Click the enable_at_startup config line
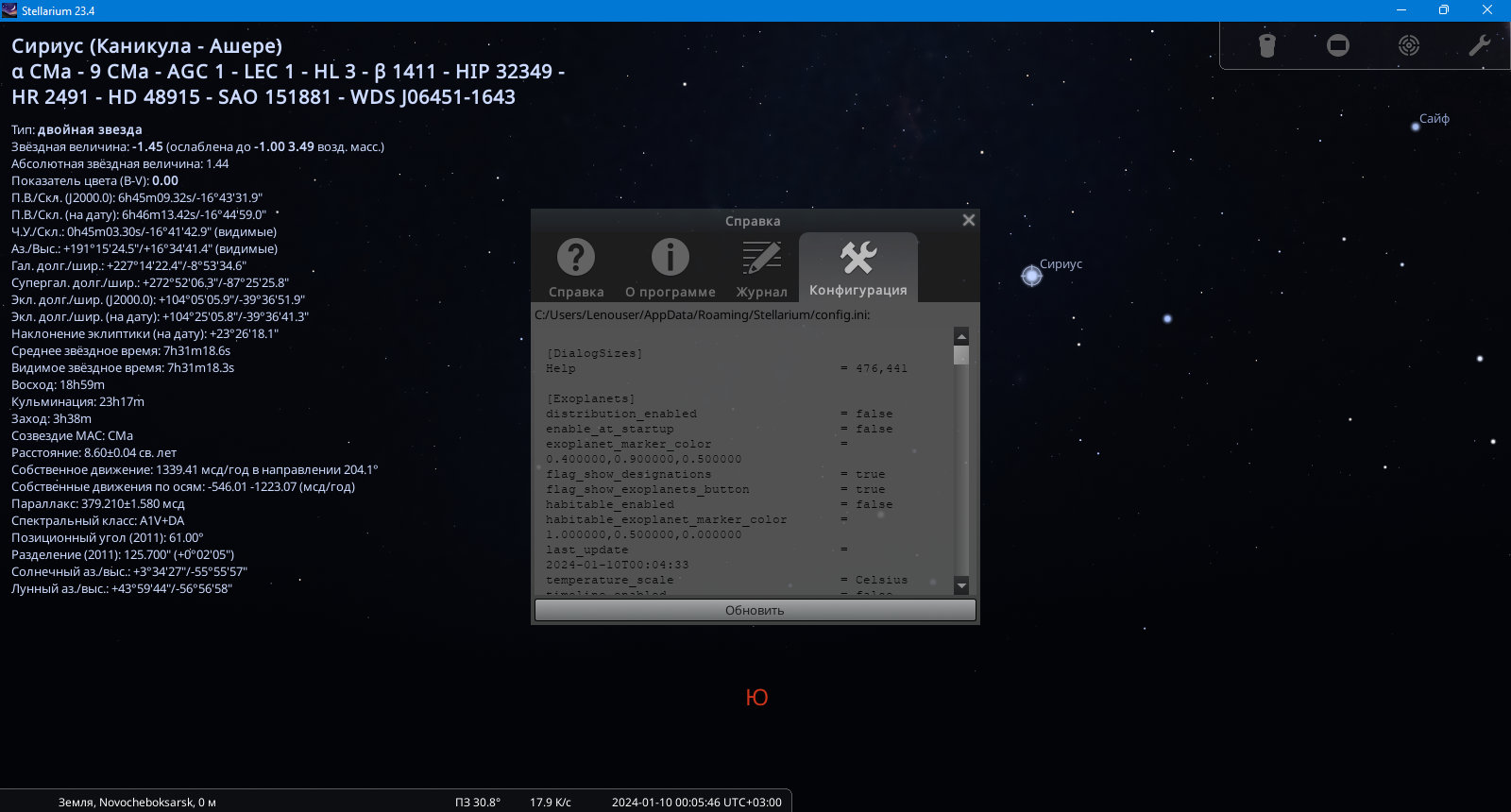Viewport: 1511px width, 812px height. [719, 429]
